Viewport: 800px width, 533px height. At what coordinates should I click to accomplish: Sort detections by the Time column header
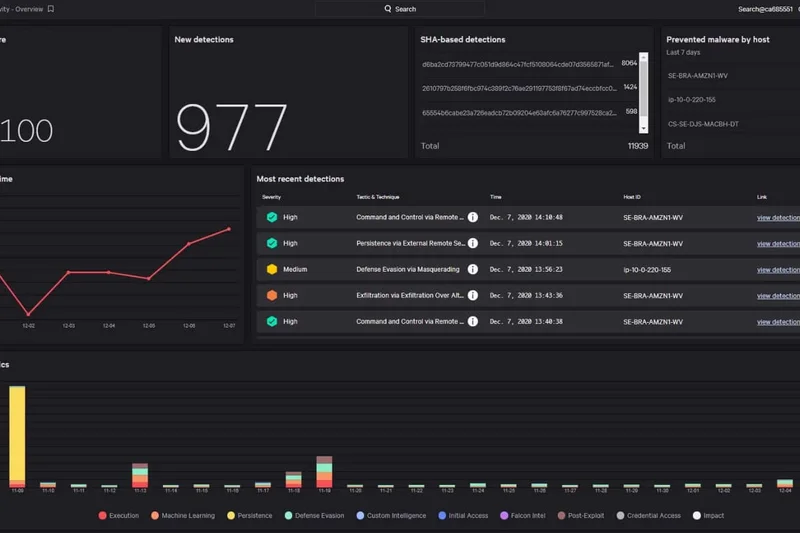[496, 197]
